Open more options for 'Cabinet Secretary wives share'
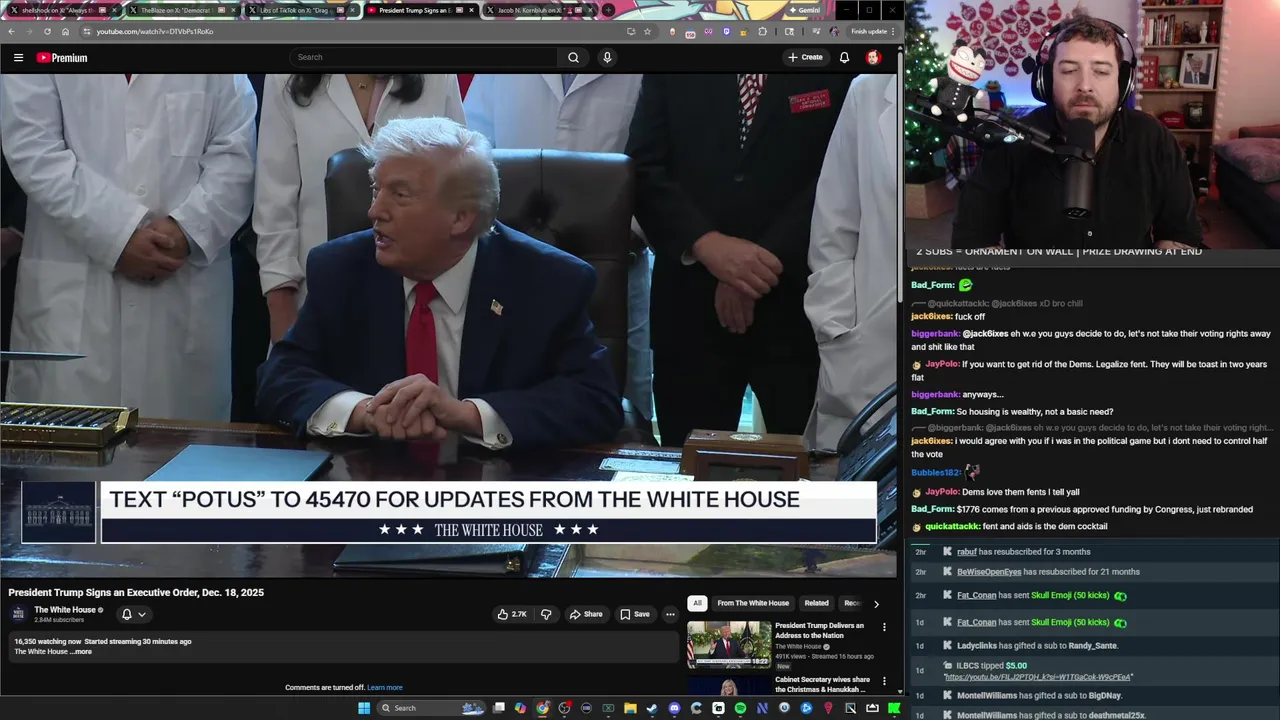The width and height of the screenshot is (1280, 720). click(884, 681)
